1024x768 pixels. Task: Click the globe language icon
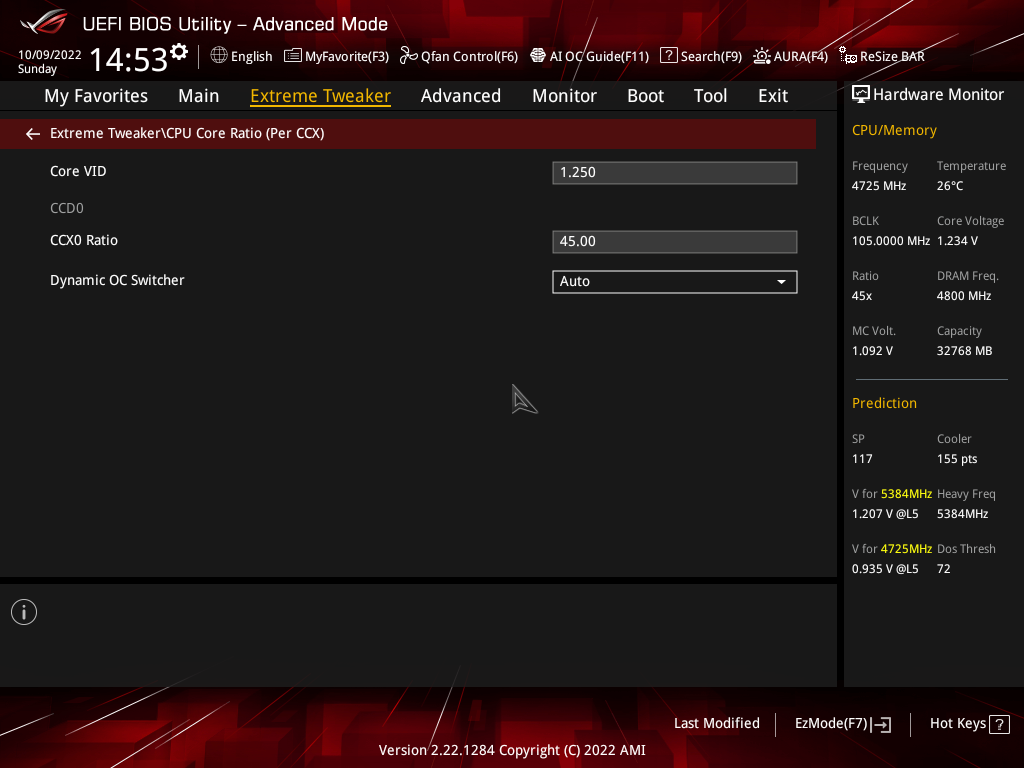[219, 56]
